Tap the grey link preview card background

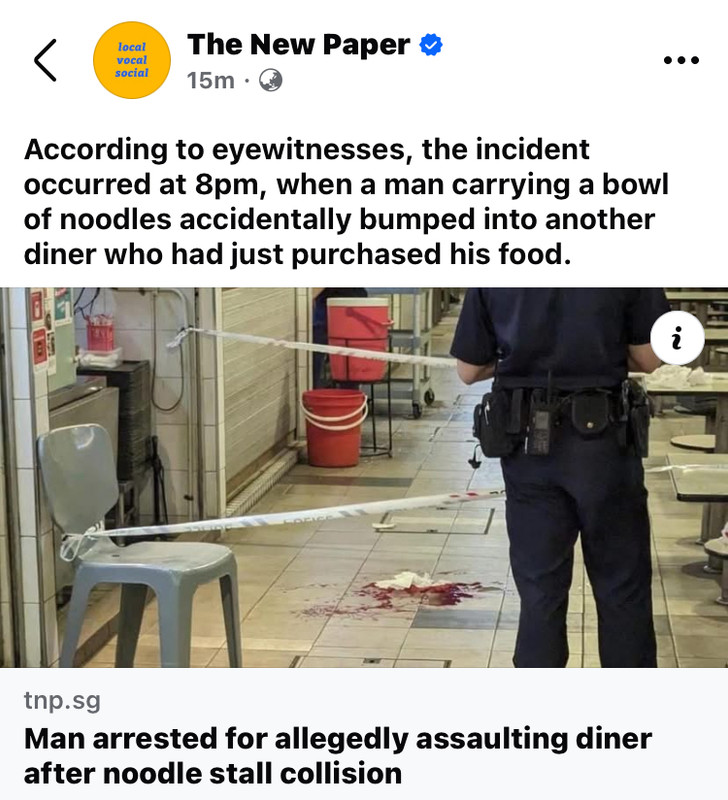[364, 734]
